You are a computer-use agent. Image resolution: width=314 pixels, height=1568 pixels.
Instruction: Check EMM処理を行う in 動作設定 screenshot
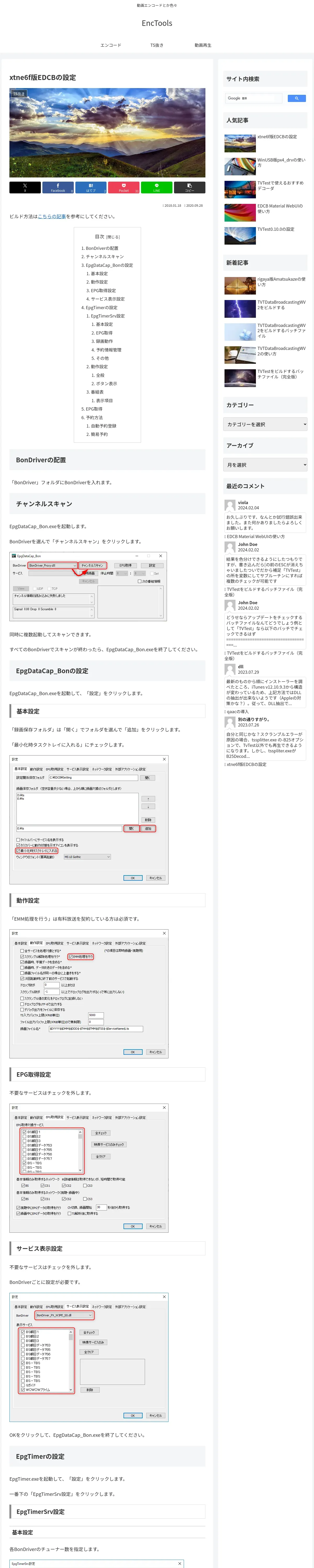[81, 956]
